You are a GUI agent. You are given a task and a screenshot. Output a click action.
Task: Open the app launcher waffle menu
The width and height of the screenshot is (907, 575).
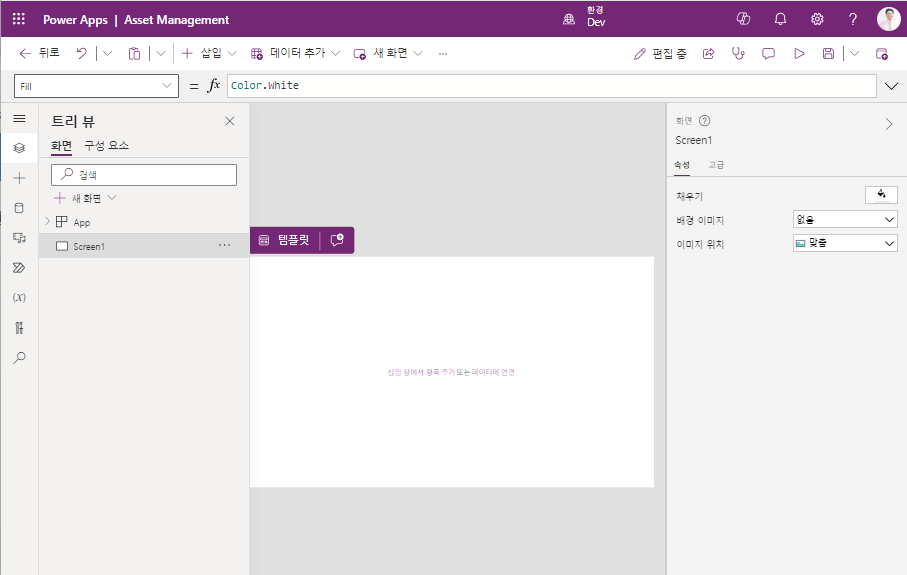click(19, 19)
